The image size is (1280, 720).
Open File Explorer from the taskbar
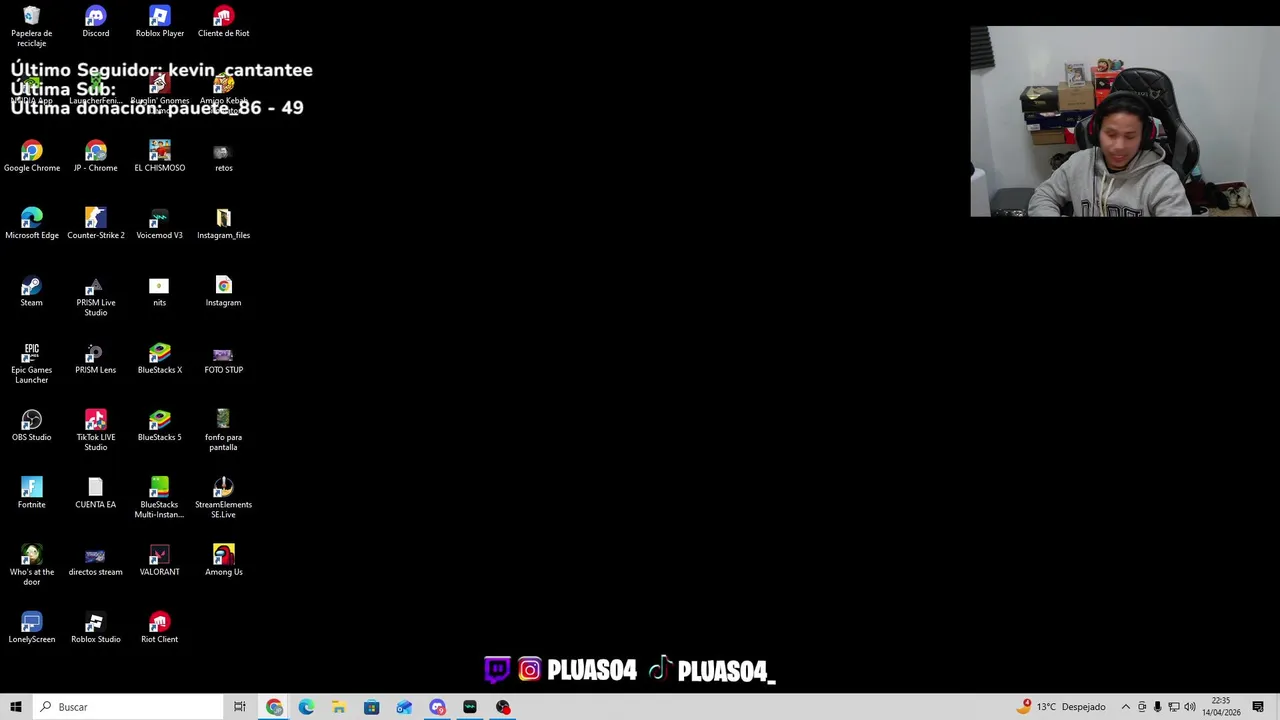pyautogui.click(x=339, y=707)
